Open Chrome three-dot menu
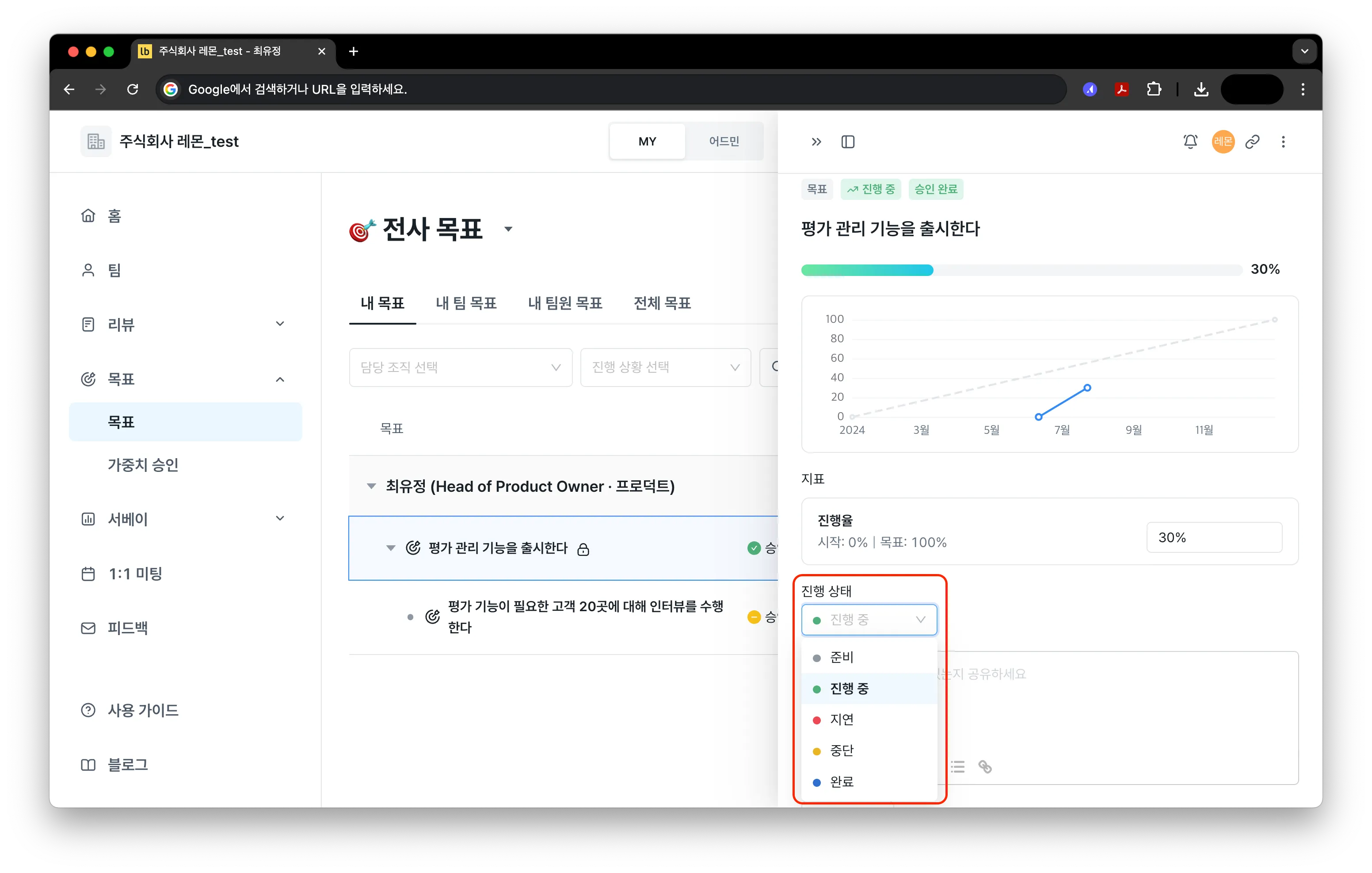1372x873 pixels. 1303,89
